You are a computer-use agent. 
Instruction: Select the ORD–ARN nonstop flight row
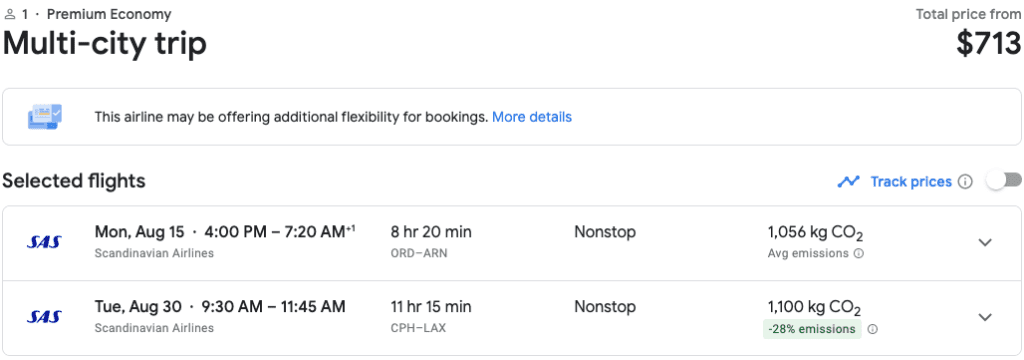511,243
